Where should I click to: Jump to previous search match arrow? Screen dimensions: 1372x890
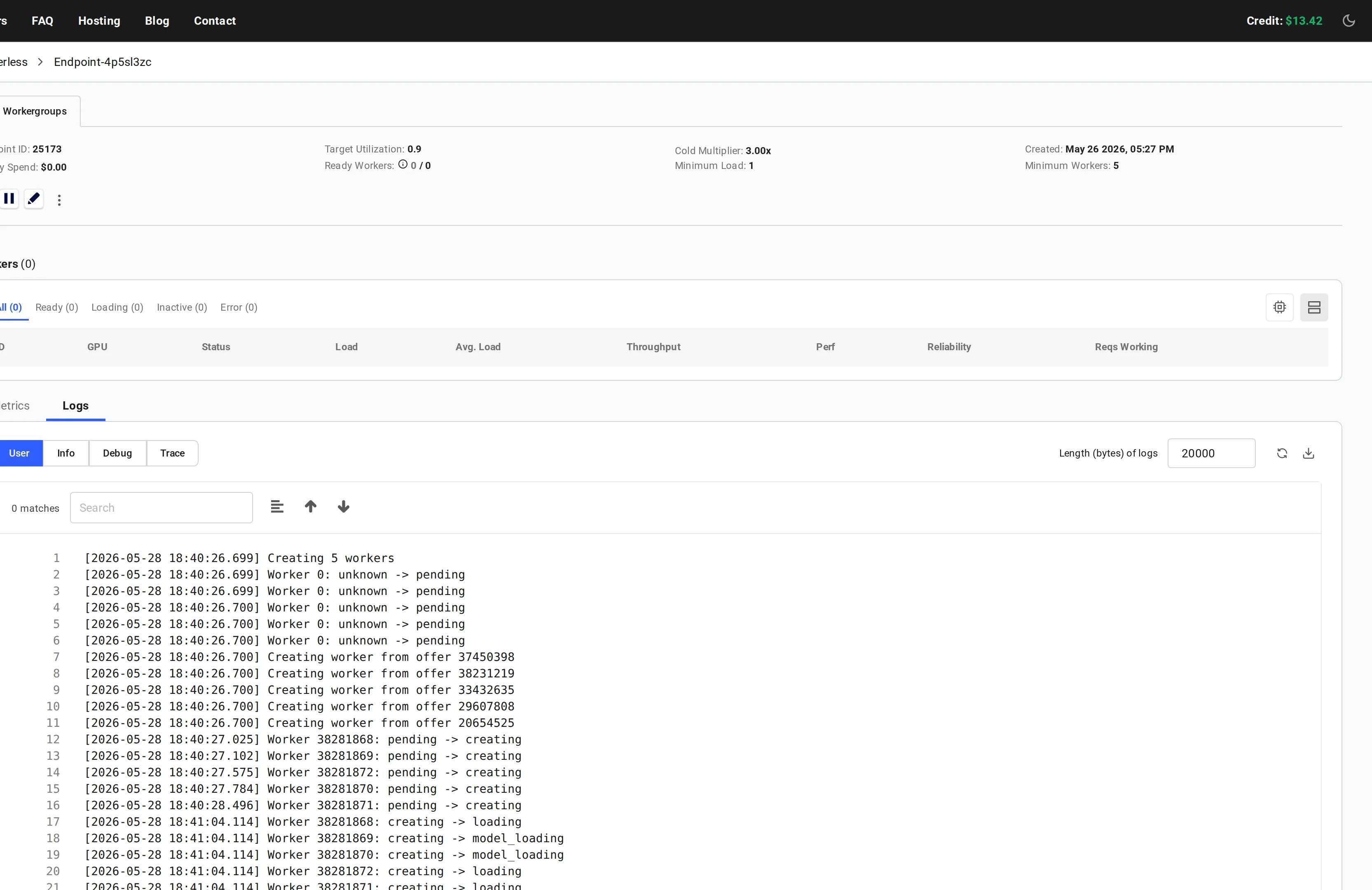tap(311, 507)
